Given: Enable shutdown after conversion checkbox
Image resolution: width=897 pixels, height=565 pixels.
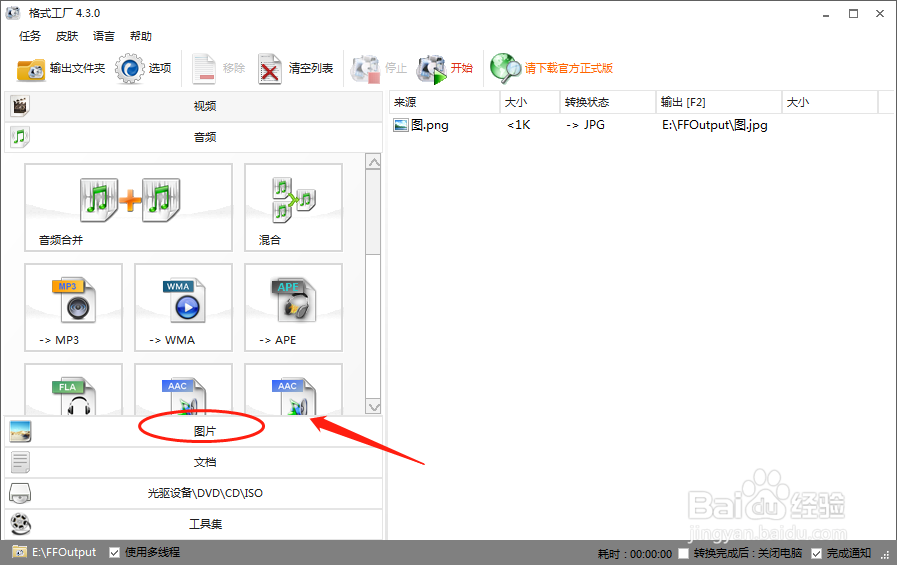Looking at the screenshot, I should click(683, 554).
